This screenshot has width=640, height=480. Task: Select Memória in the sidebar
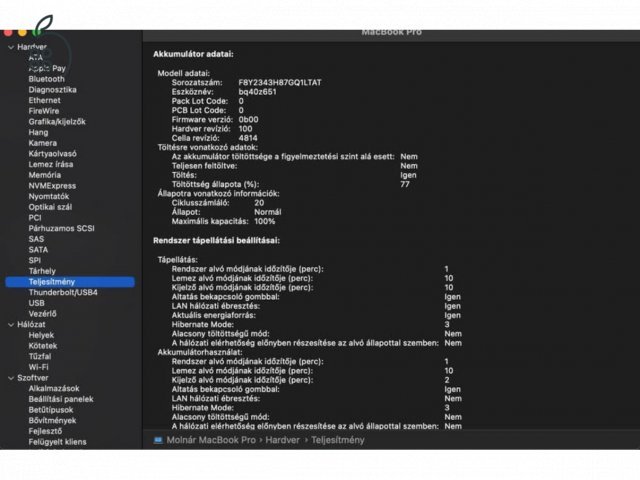(x=45, y=175)
